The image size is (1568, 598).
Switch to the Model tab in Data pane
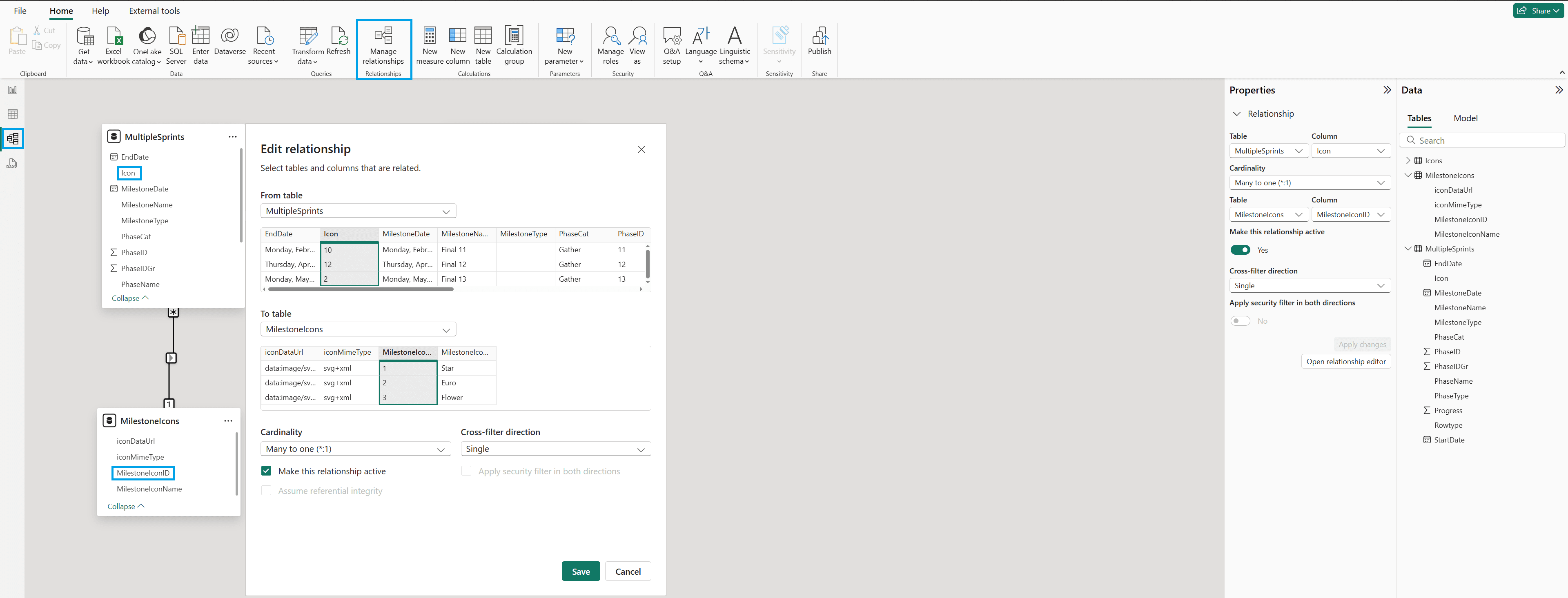1465,118
